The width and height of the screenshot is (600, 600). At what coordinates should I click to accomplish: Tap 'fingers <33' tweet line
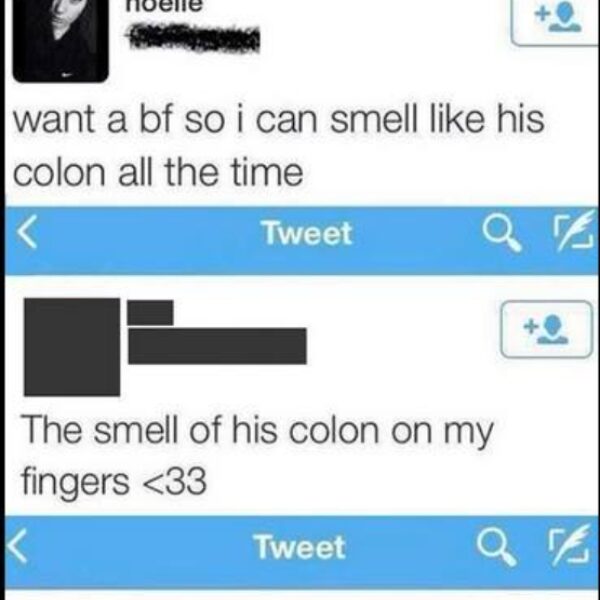(x=114, y=482)
